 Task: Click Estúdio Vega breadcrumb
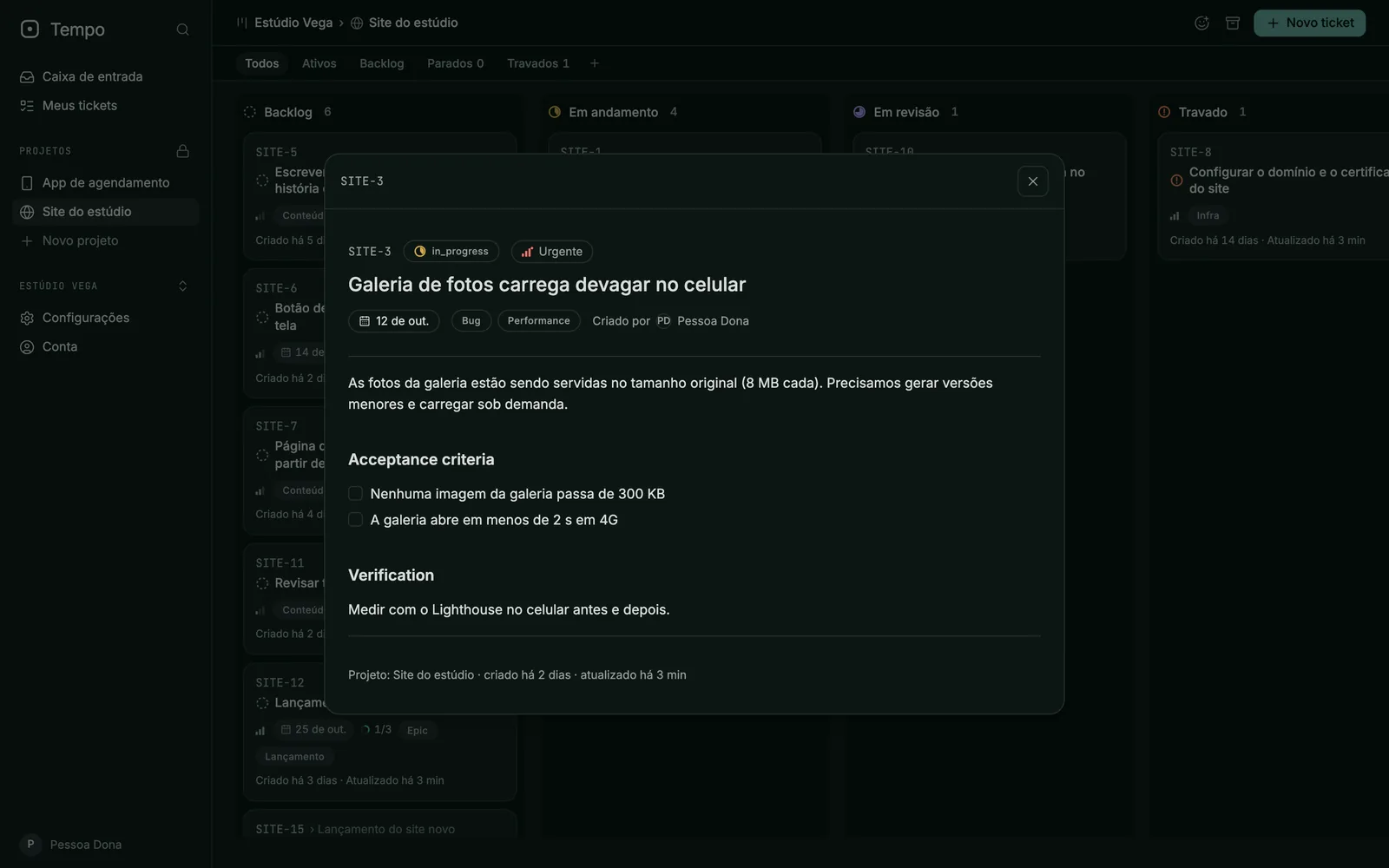[293, 23]
